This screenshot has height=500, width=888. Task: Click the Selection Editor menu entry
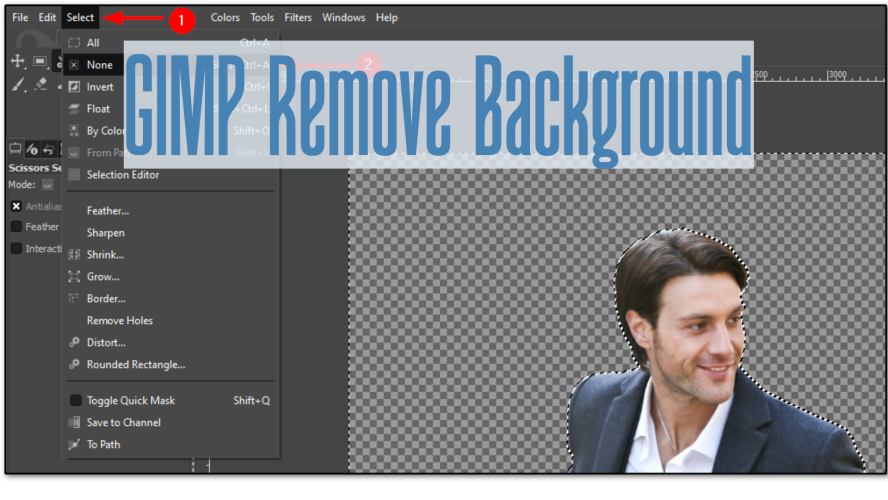pos(122,175)
